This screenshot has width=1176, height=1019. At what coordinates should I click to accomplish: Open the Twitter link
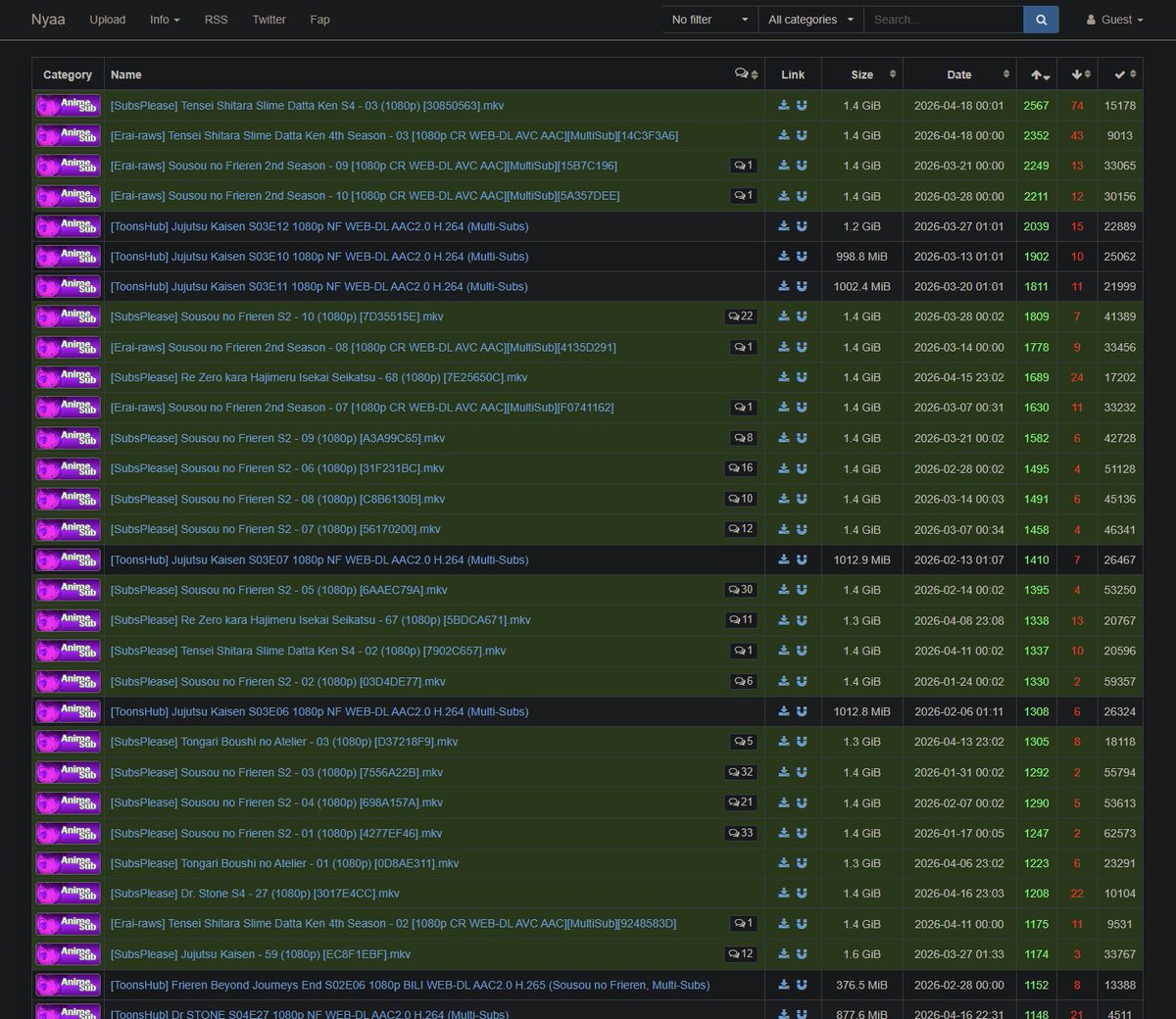tap(269, 20)
